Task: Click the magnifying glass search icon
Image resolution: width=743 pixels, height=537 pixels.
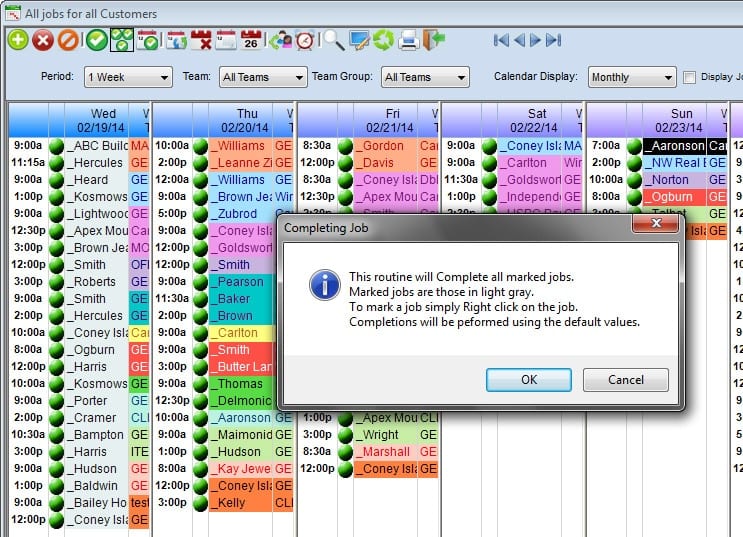Action: [334, 40]
